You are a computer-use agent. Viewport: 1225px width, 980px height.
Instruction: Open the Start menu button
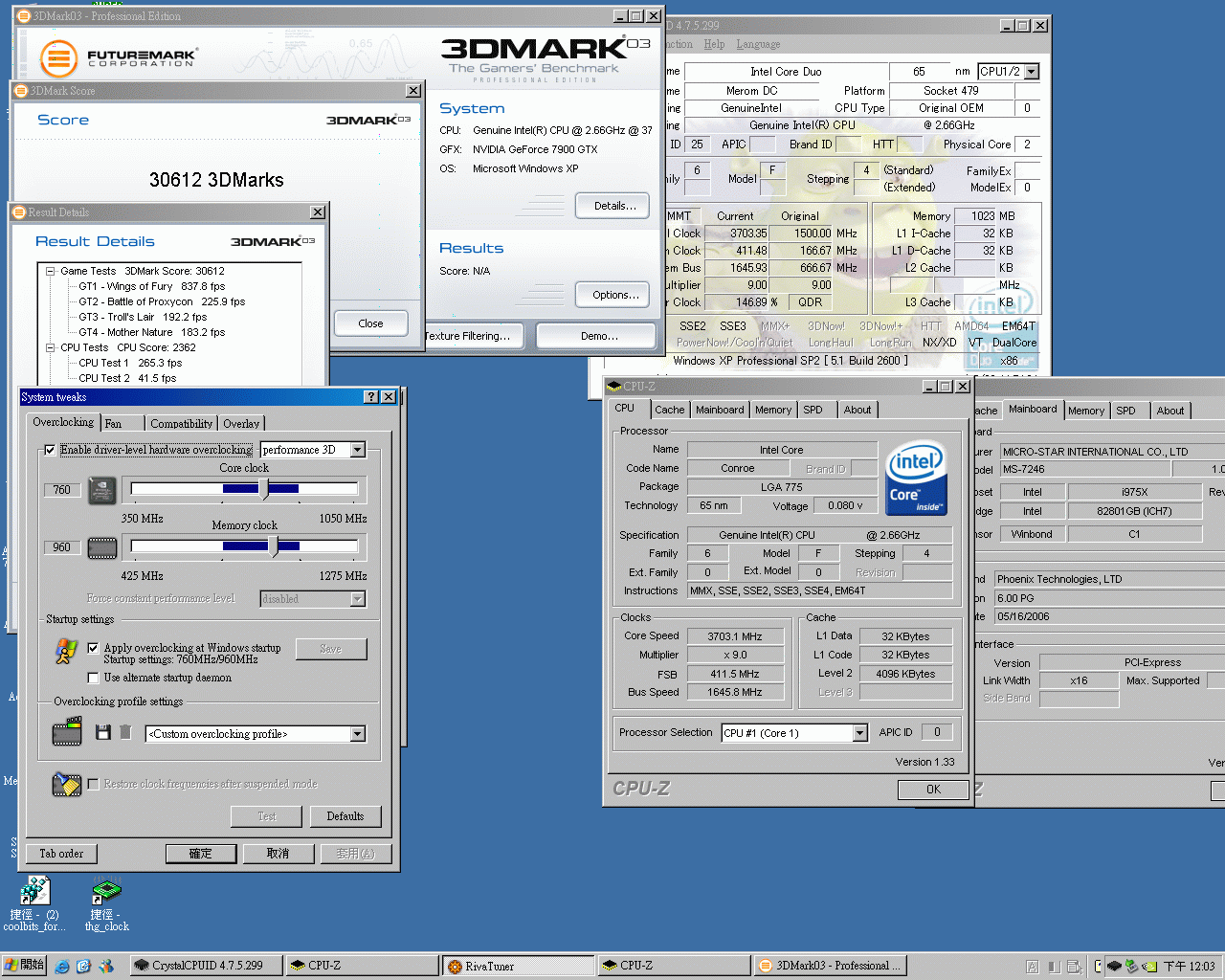pyautogui.click(x=24, y=966)
